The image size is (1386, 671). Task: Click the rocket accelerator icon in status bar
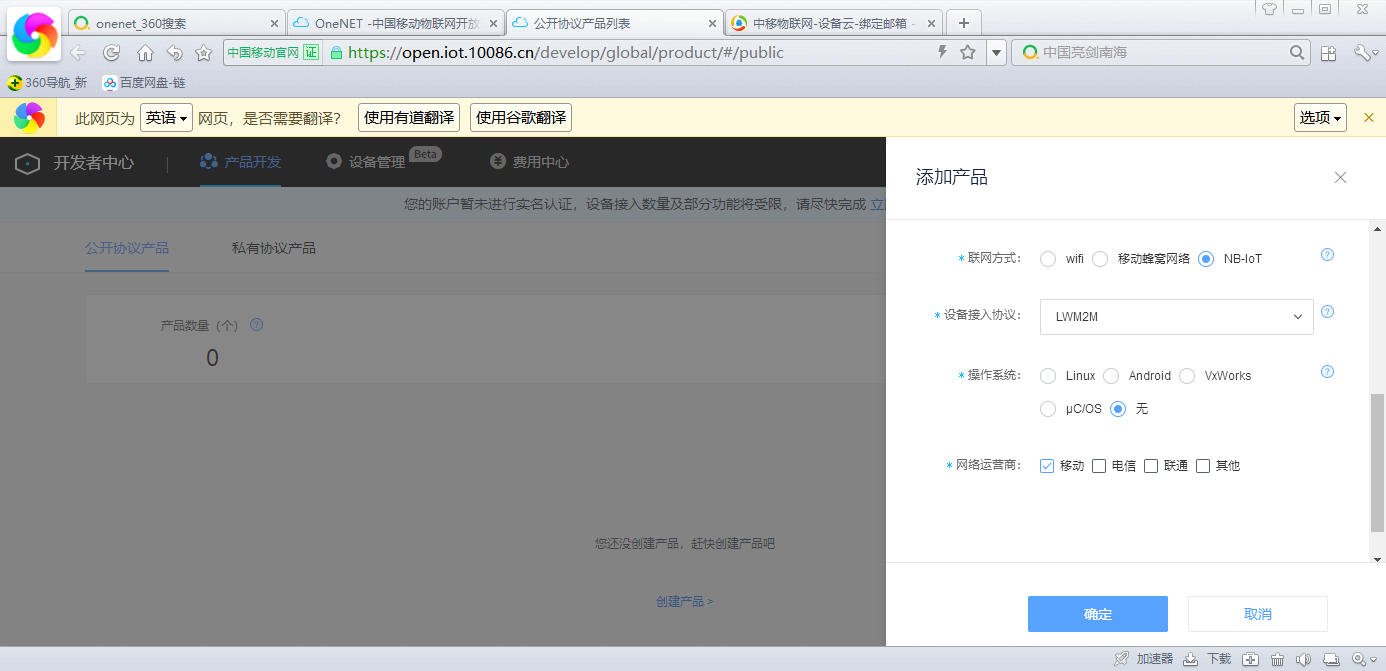[1123, 659]
